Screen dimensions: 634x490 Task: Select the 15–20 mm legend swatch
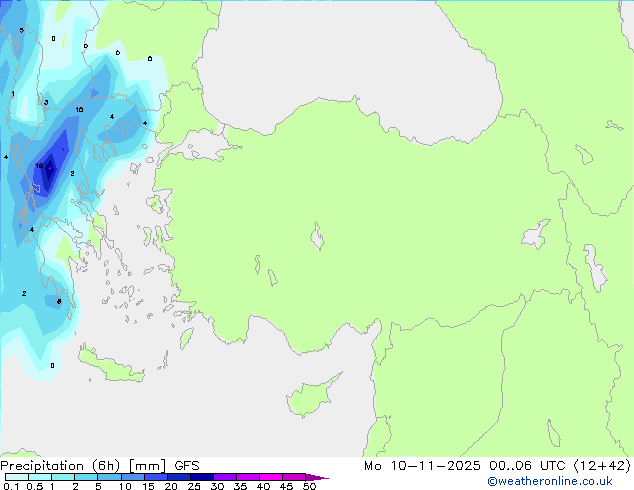pyautogui.click(x=155, y=477)
